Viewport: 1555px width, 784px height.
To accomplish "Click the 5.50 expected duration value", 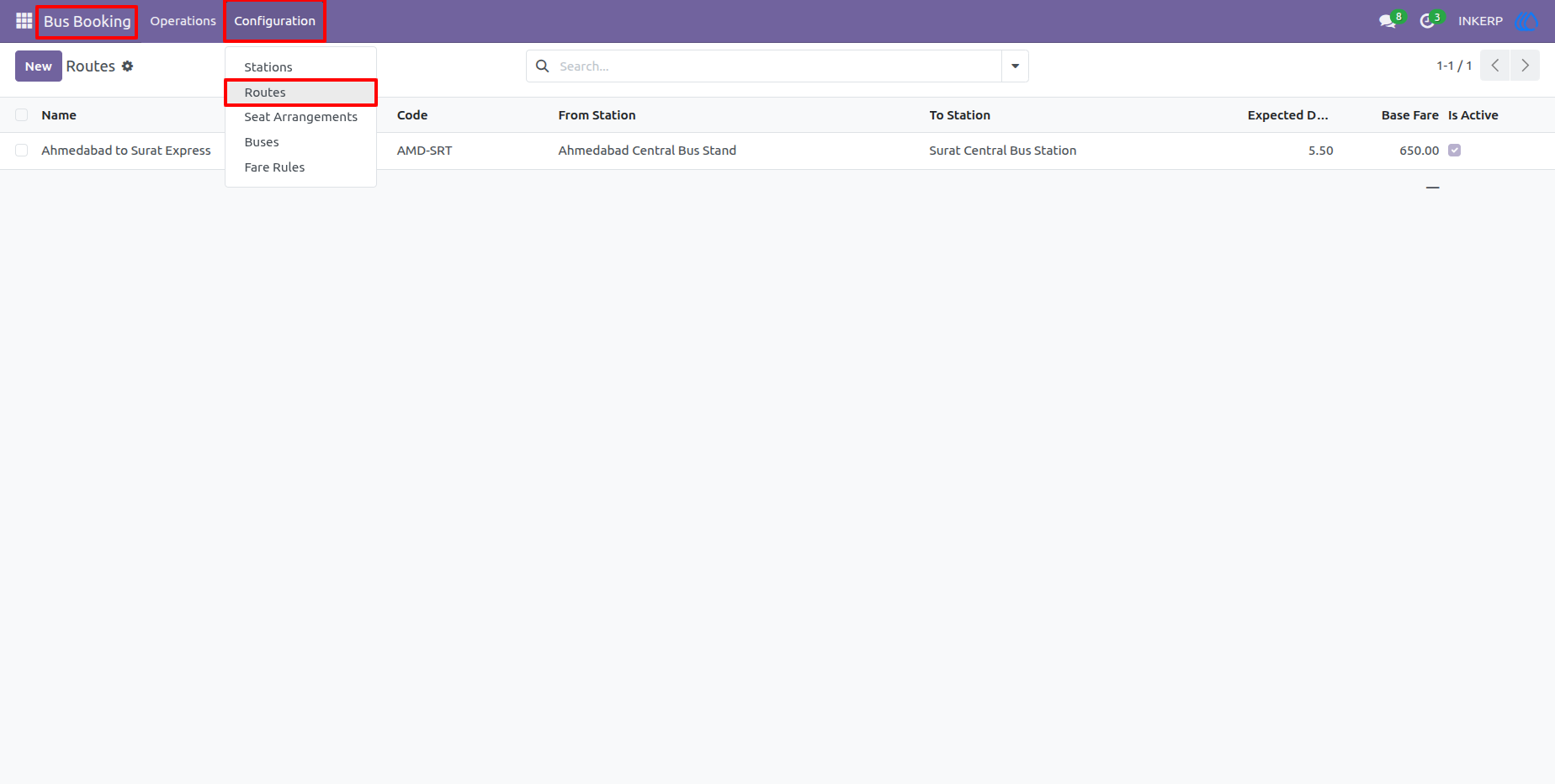I will click(x=1320, y=151).
